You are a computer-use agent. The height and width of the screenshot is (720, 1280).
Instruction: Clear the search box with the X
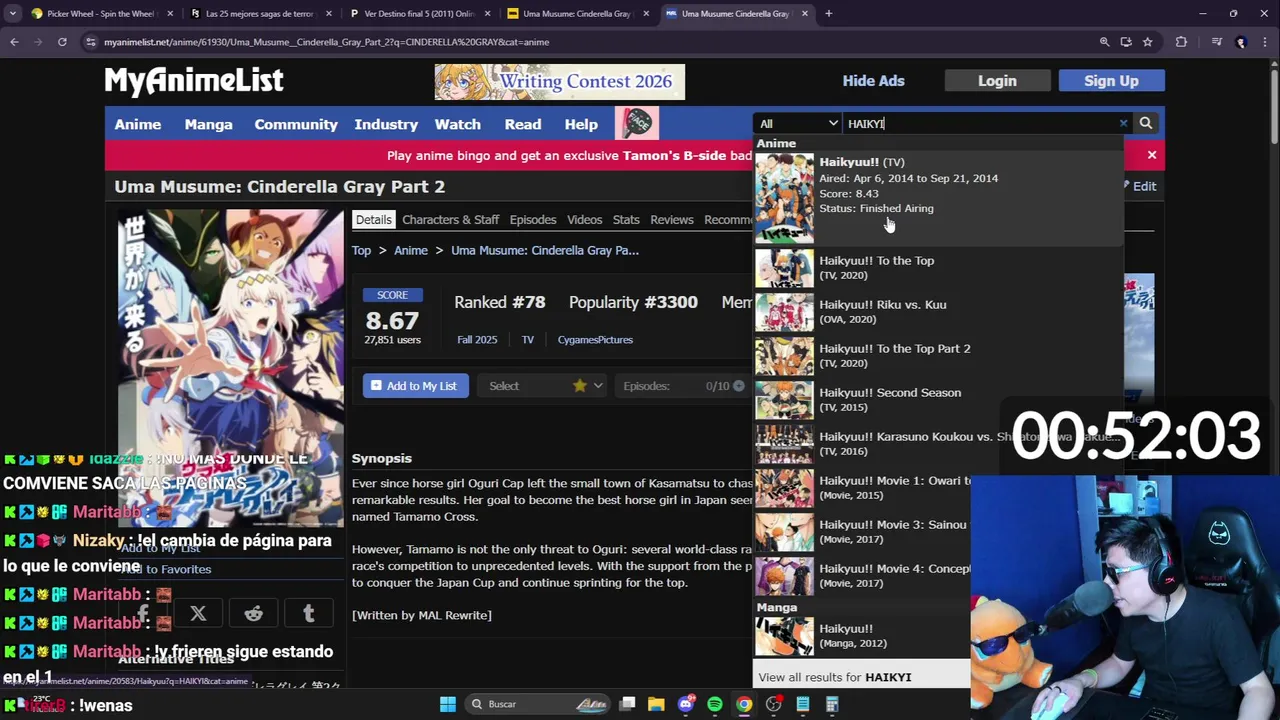point(1123,124)
